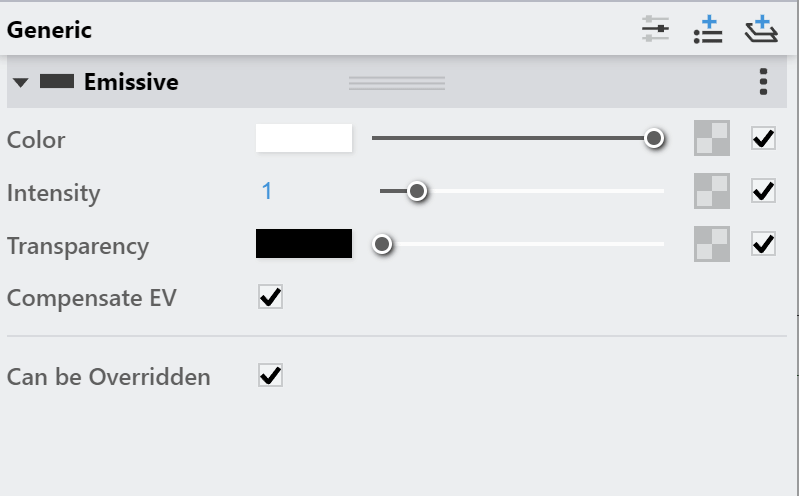
Task: Open the sliders settings icon in Generic header
Action: click(x=655, y=29)
